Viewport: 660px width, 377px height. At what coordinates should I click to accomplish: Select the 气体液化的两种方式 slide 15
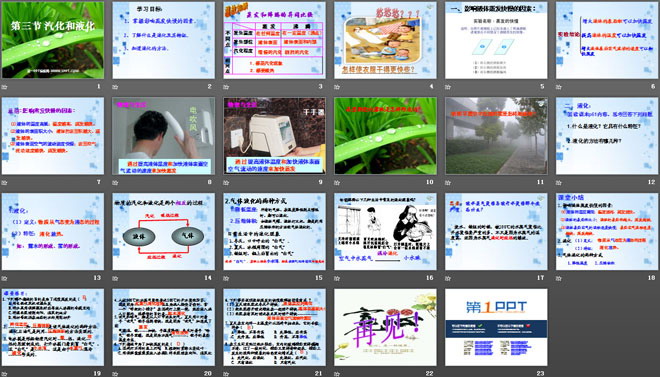[x=274, y=231]
